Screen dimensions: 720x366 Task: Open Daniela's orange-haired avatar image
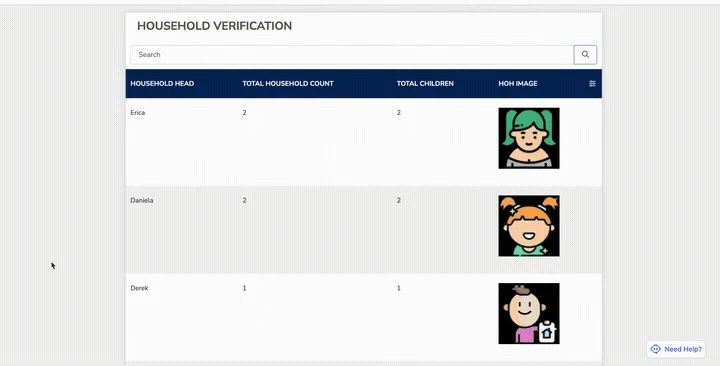click(x=529, y=226)
